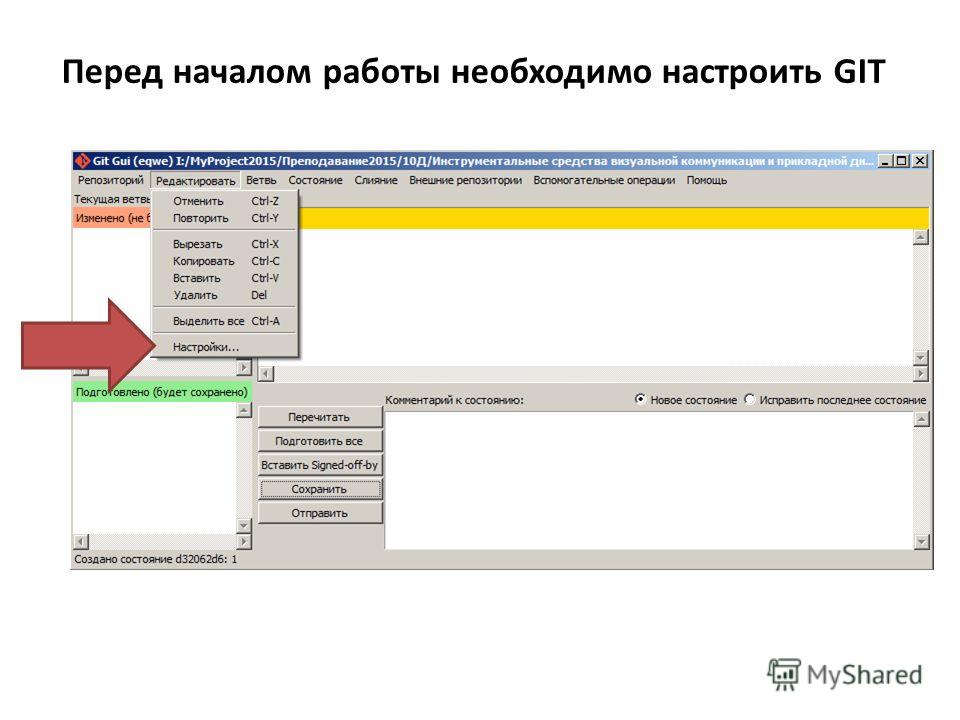Choose Повторить from the edit menu
The width and height of the screenshot is (960, 720).
tap(225, 218)
